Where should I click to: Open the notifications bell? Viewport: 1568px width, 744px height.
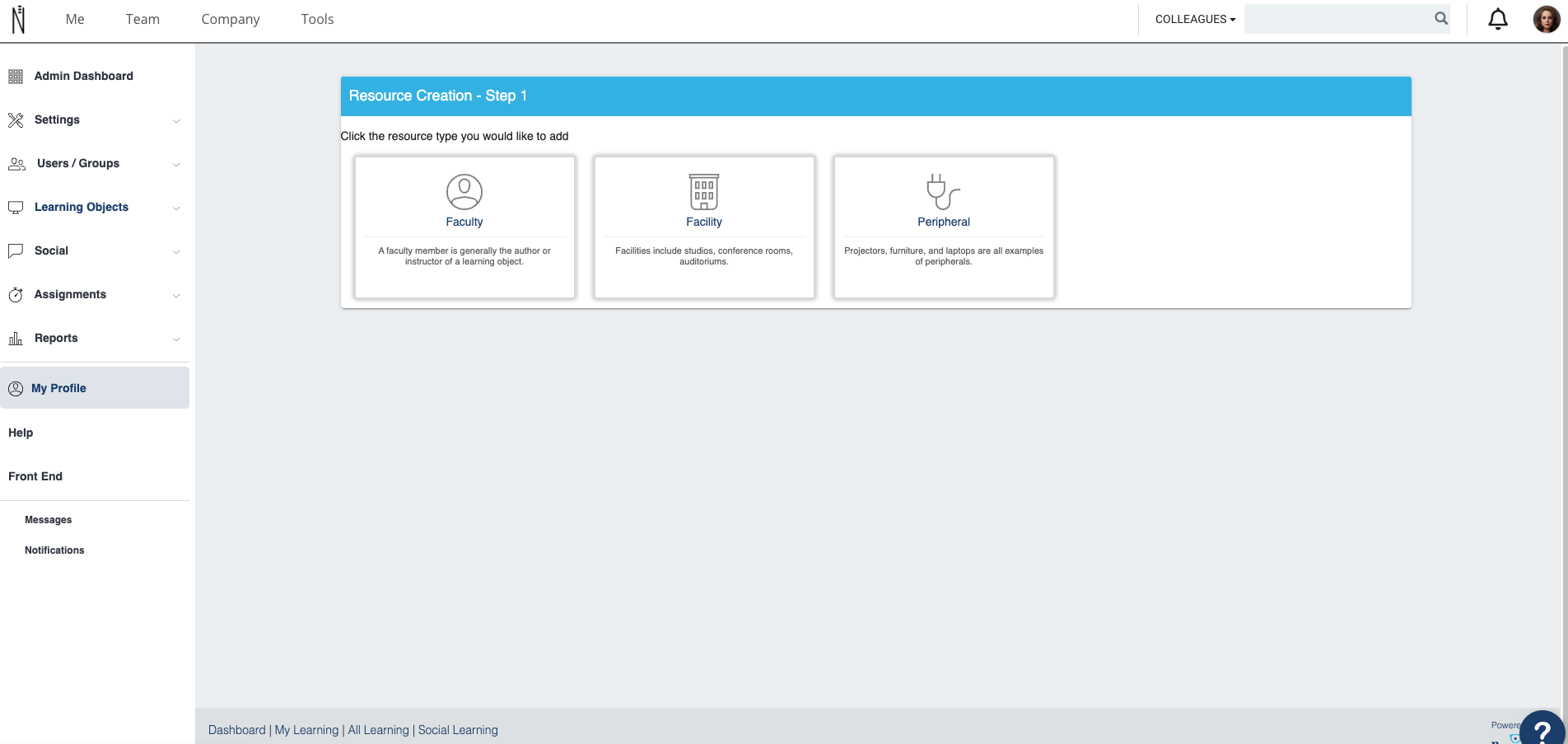(1498, 19)
